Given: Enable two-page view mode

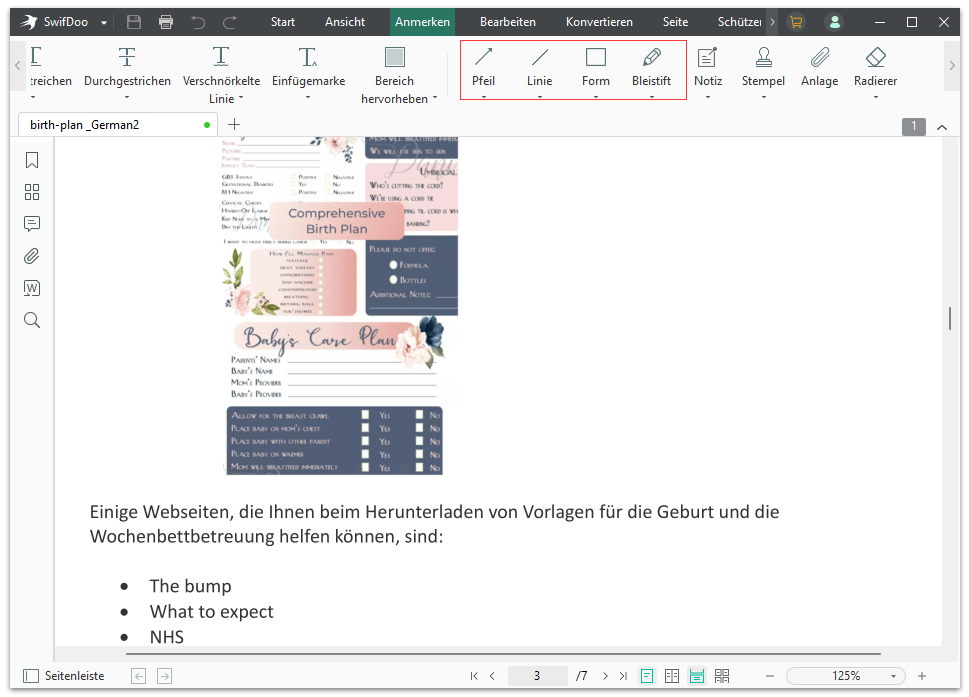Looking at the screenshot, I should pos(672,676).
